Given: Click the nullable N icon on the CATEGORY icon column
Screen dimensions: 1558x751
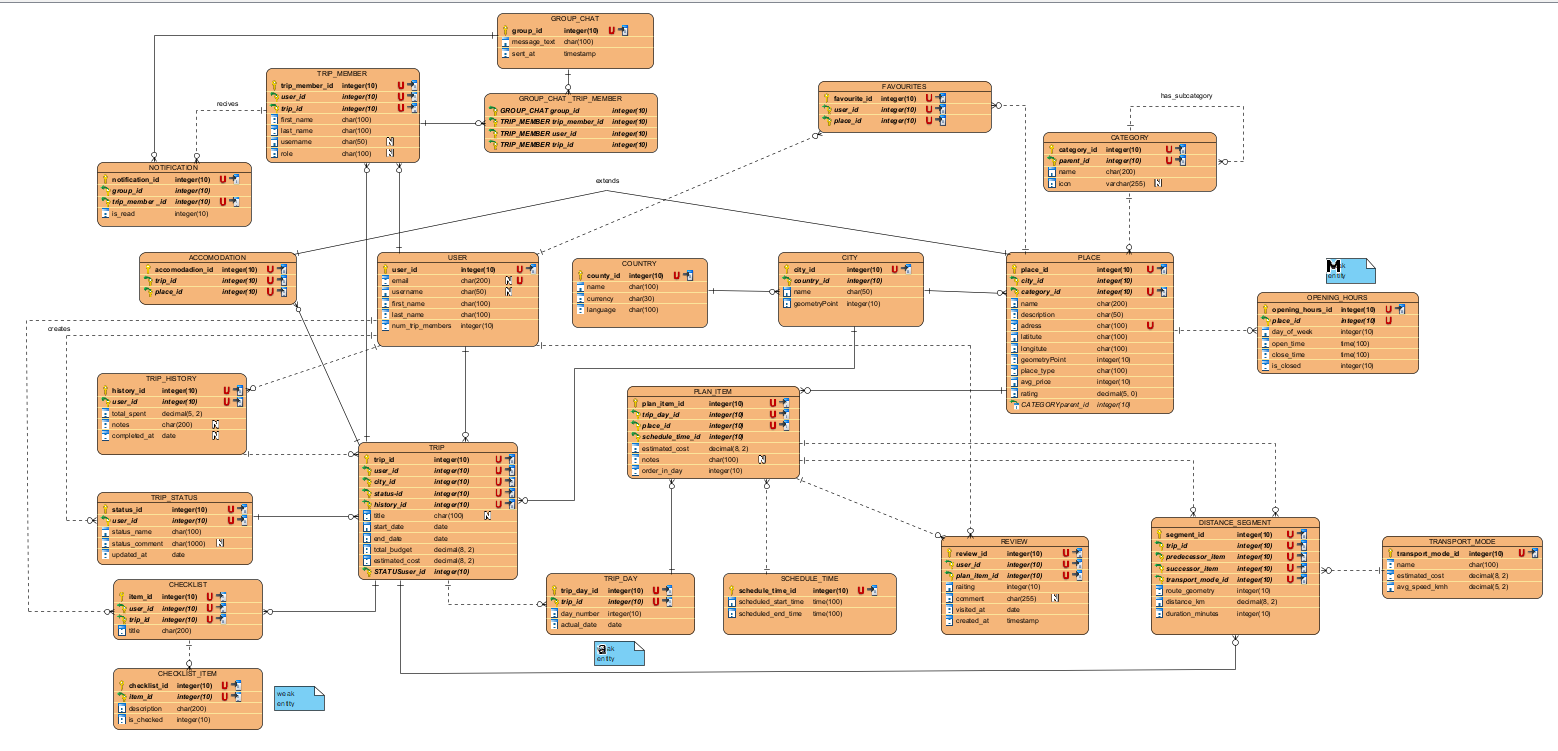Looking at the screenshot, I should (1158, 183).
